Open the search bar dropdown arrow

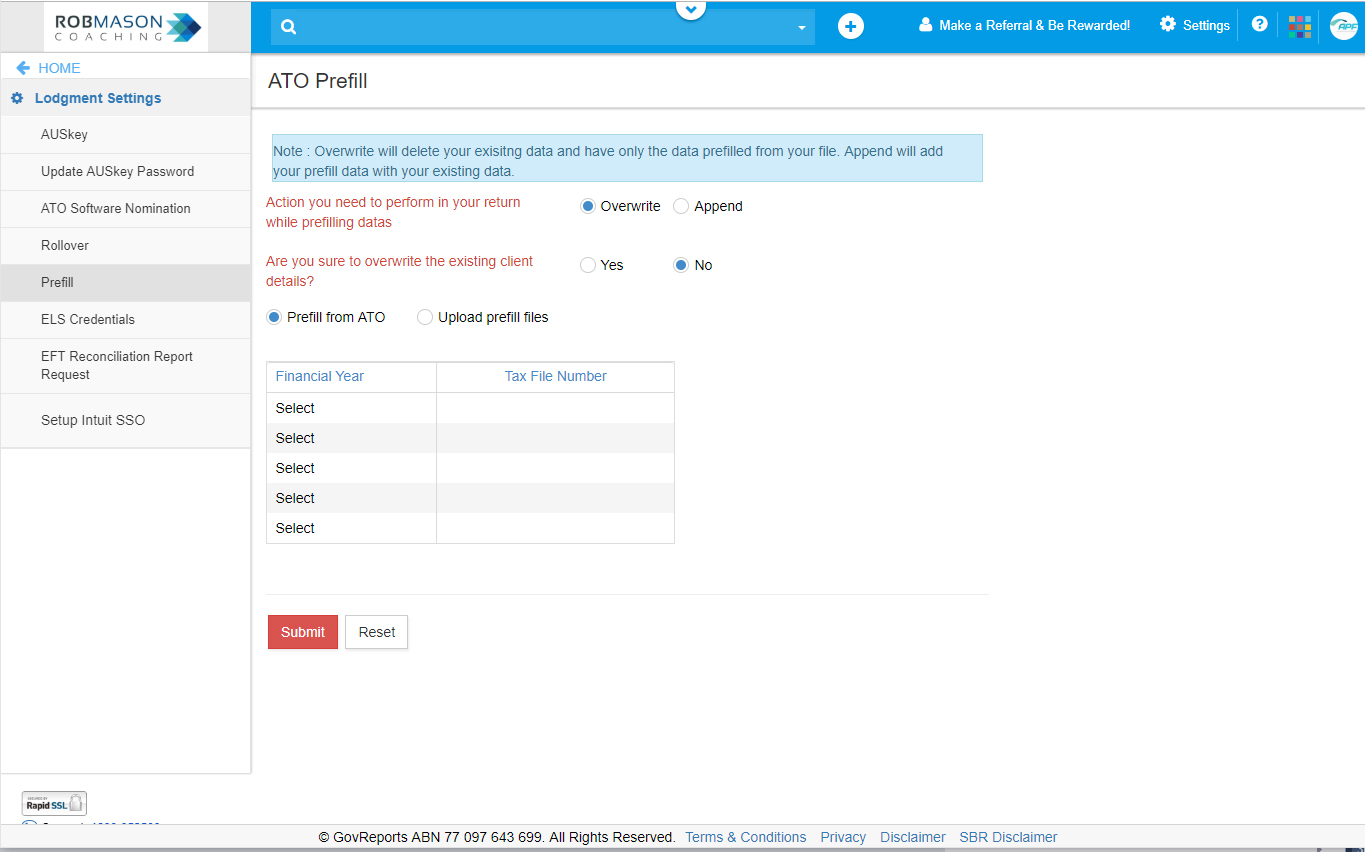801,28
